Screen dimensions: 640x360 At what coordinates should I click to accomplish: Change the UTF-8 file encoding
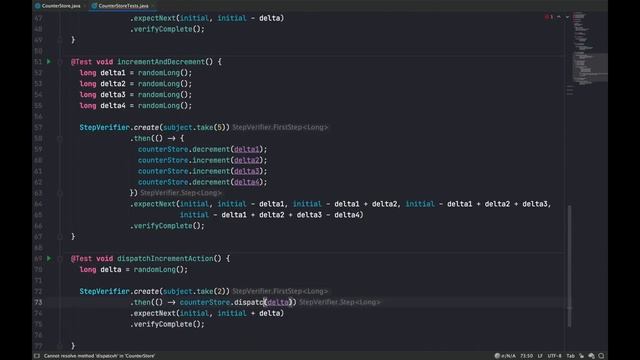(x=554, y=356)
